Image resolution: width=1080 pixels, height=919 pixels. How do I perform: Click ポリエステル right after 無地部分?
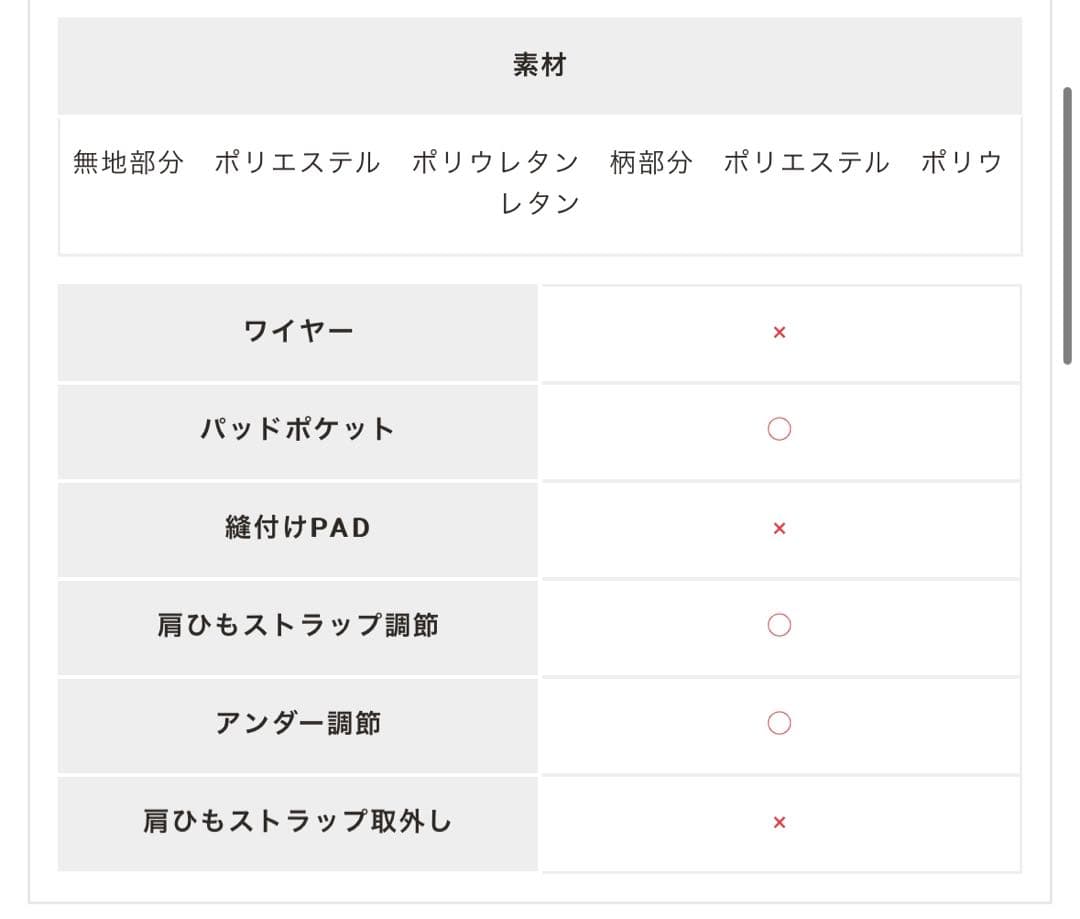297,162
